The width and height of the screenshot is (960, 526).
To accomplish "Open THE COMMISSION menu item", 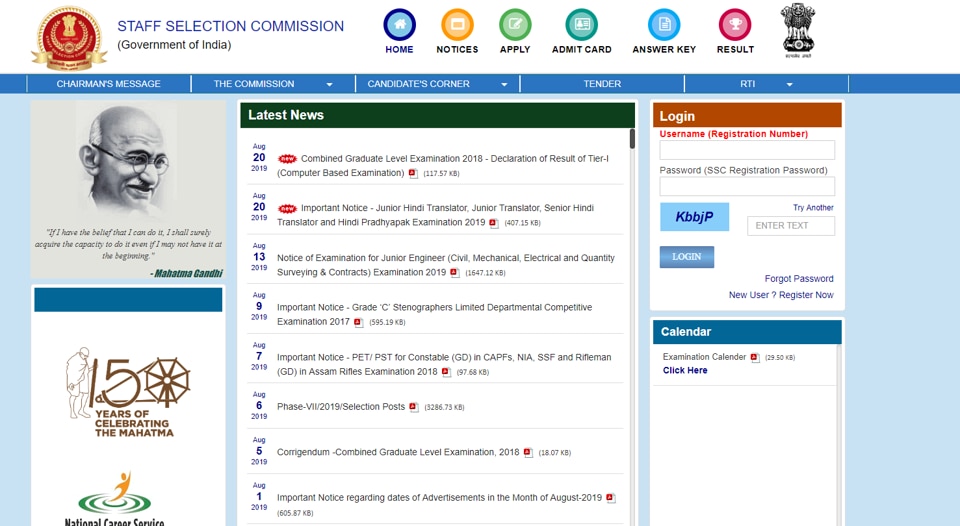I will pyautogui.click(x=254, y=84).
